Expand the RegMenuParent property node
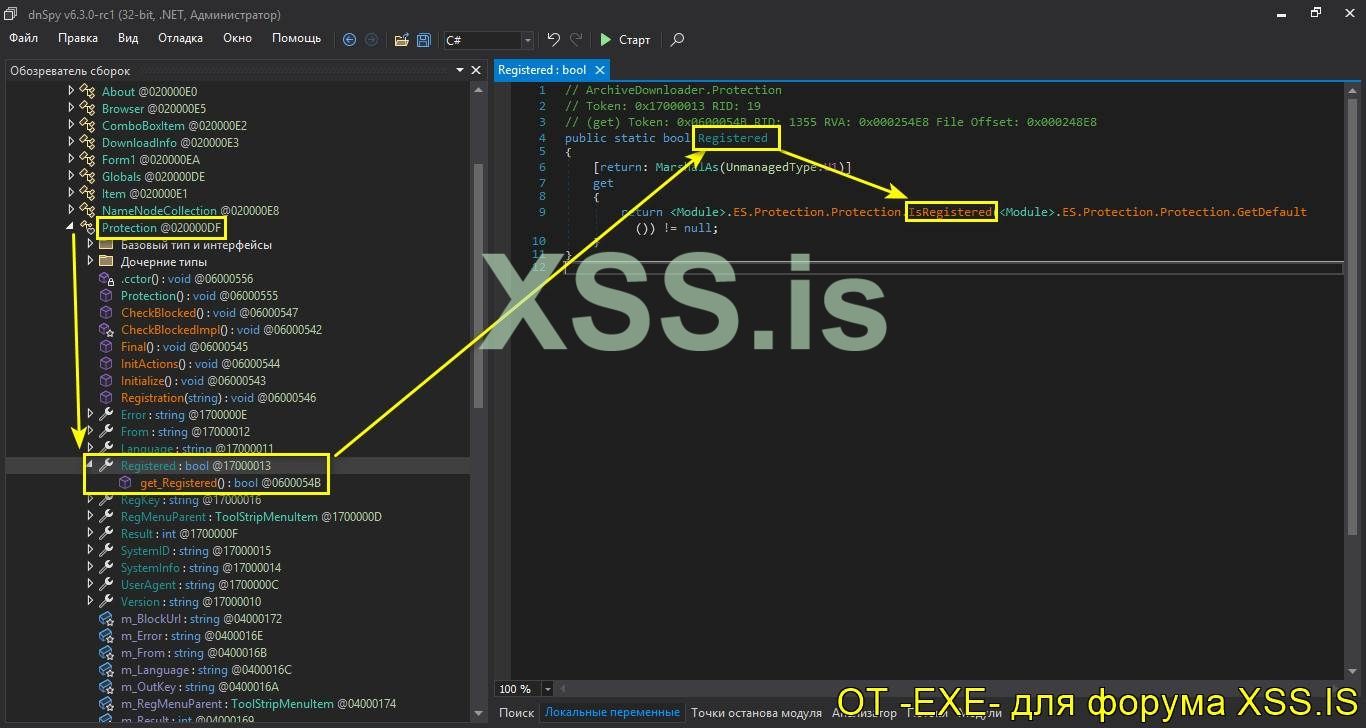 pyautogui.click(x=90, y=516)
